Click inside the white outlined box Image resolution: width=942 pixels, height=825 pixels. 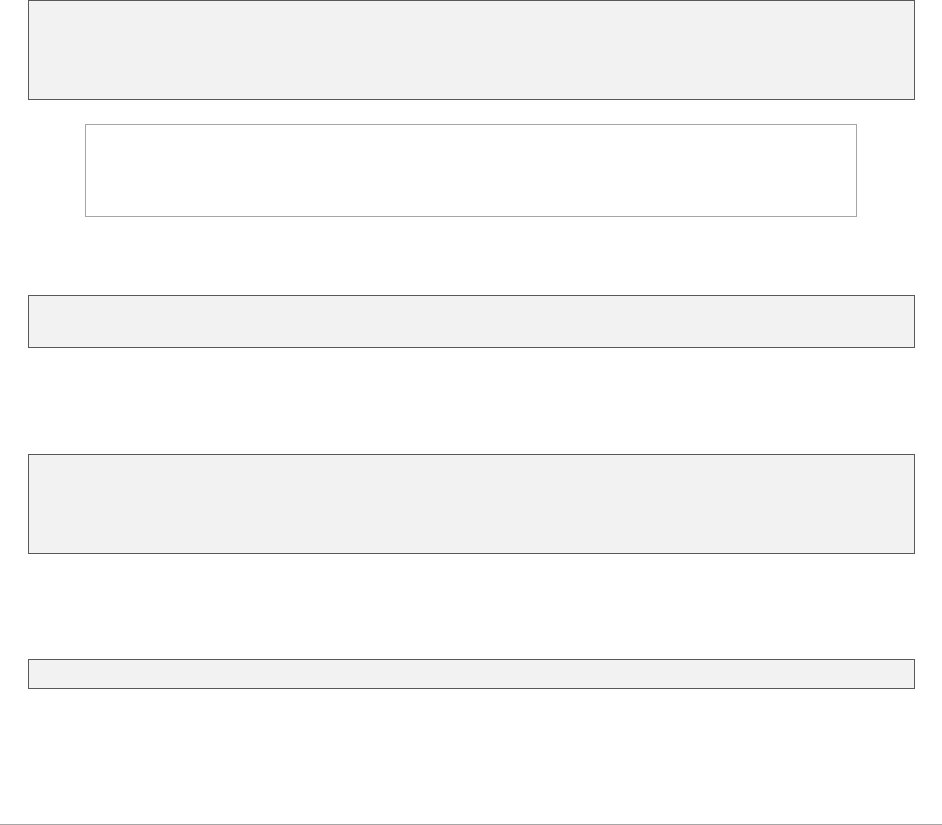(x=471, y=170)
